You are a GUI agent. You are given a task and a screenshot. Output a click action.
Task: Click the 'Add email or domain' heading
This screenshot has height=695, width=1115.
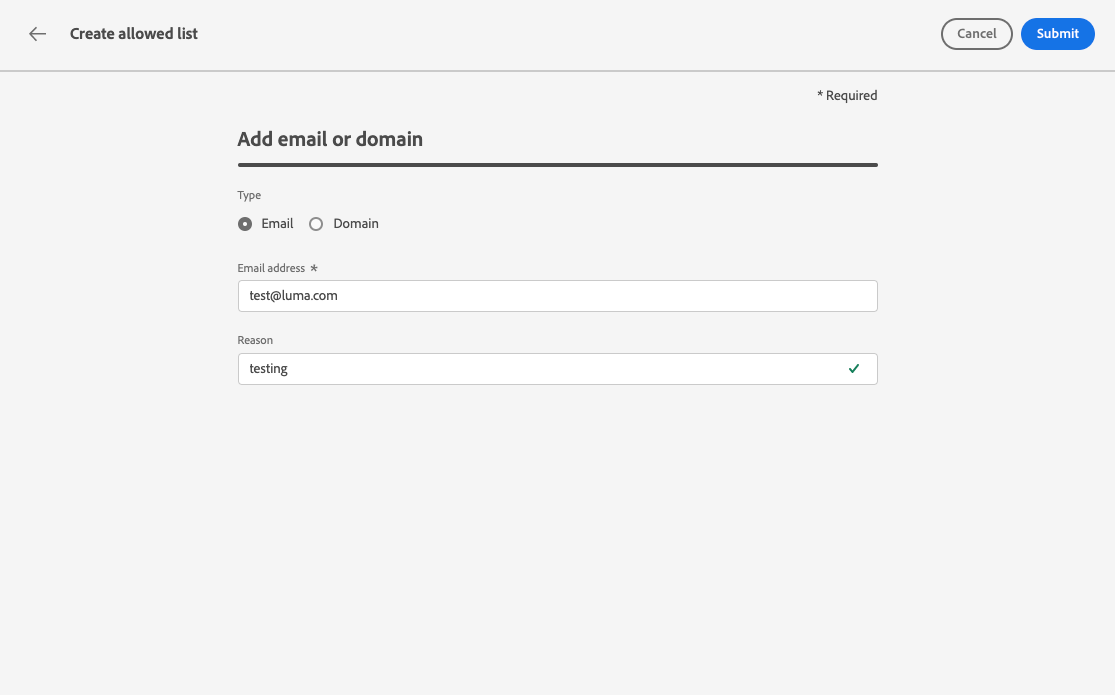(x=330, y=140)
